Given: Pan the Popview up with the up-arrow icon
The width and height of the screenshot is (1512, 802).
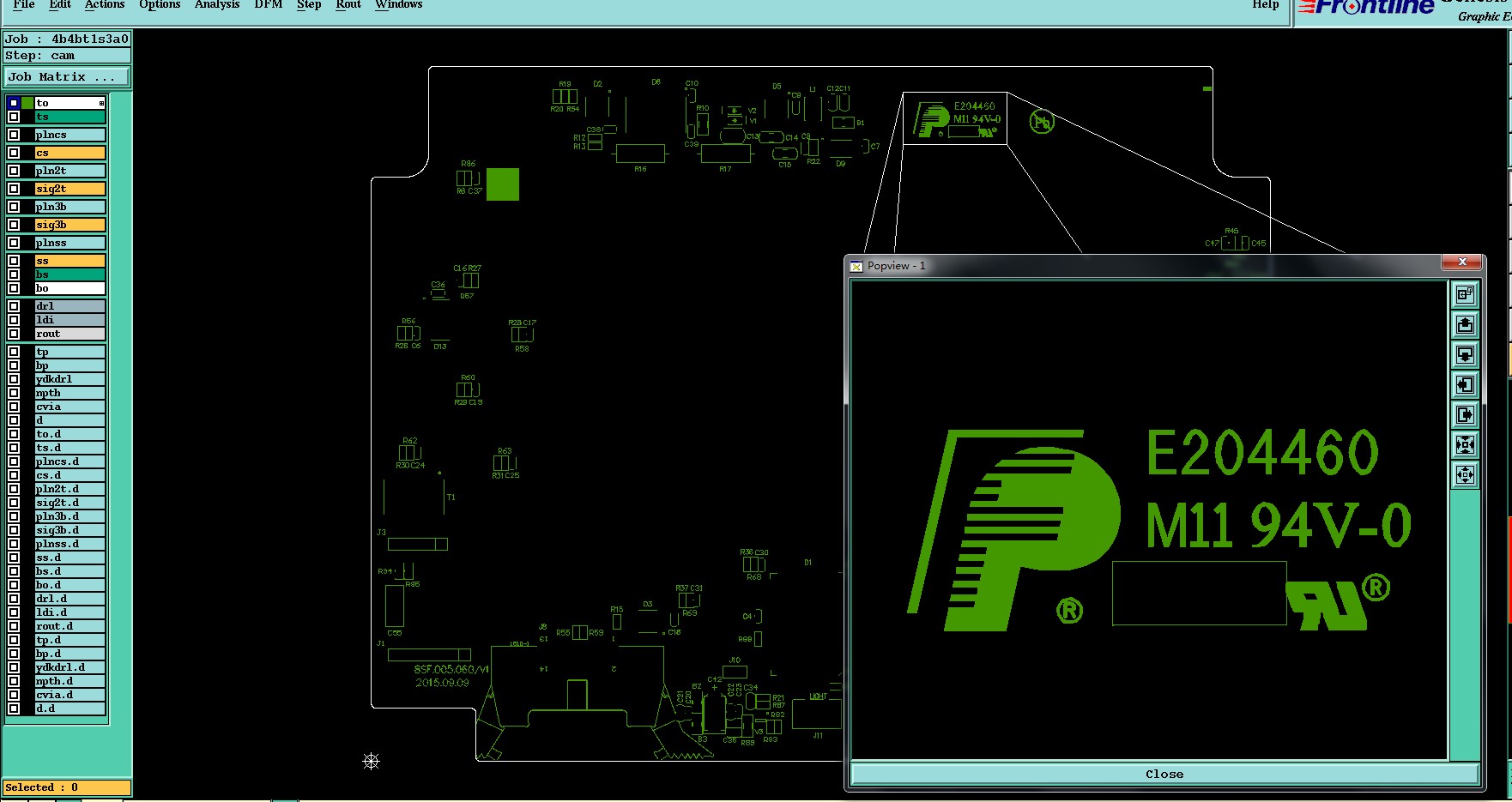Looking at the screenshot, I should tap(1465, 325).
